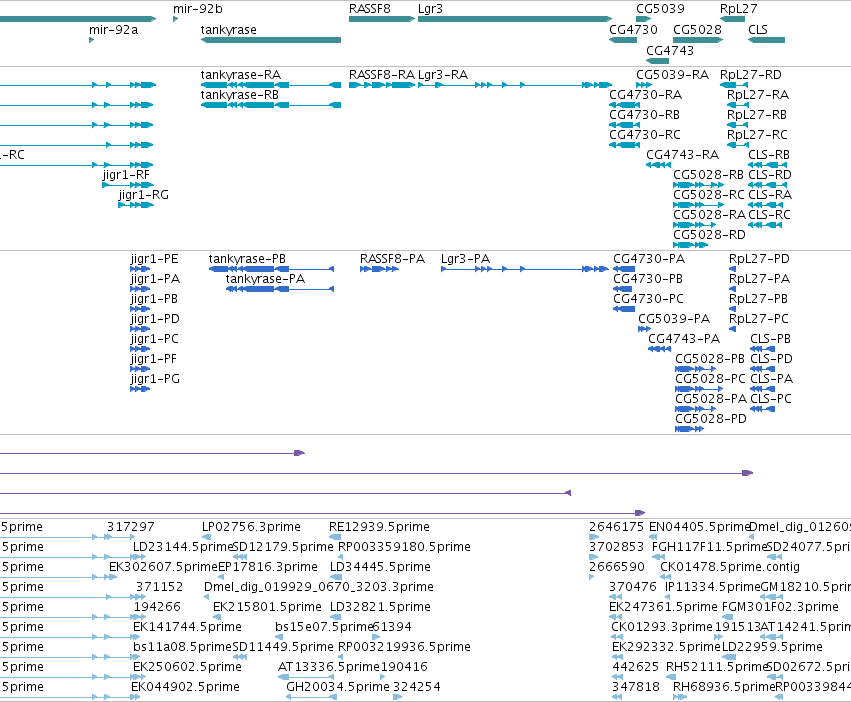Select the tankyrase-RB transcript
851x702 pixels.
click(271, 105)
